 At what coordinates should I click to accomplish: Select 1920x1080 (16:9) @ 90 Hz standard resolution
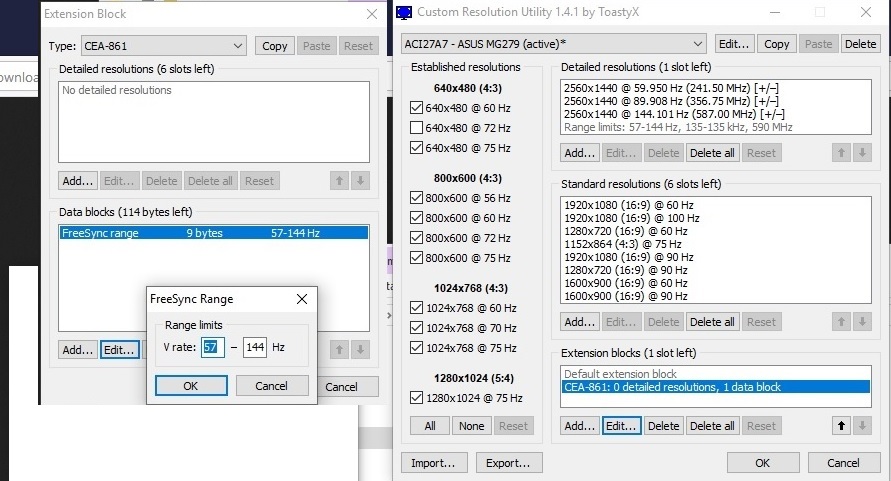point(628,257)
